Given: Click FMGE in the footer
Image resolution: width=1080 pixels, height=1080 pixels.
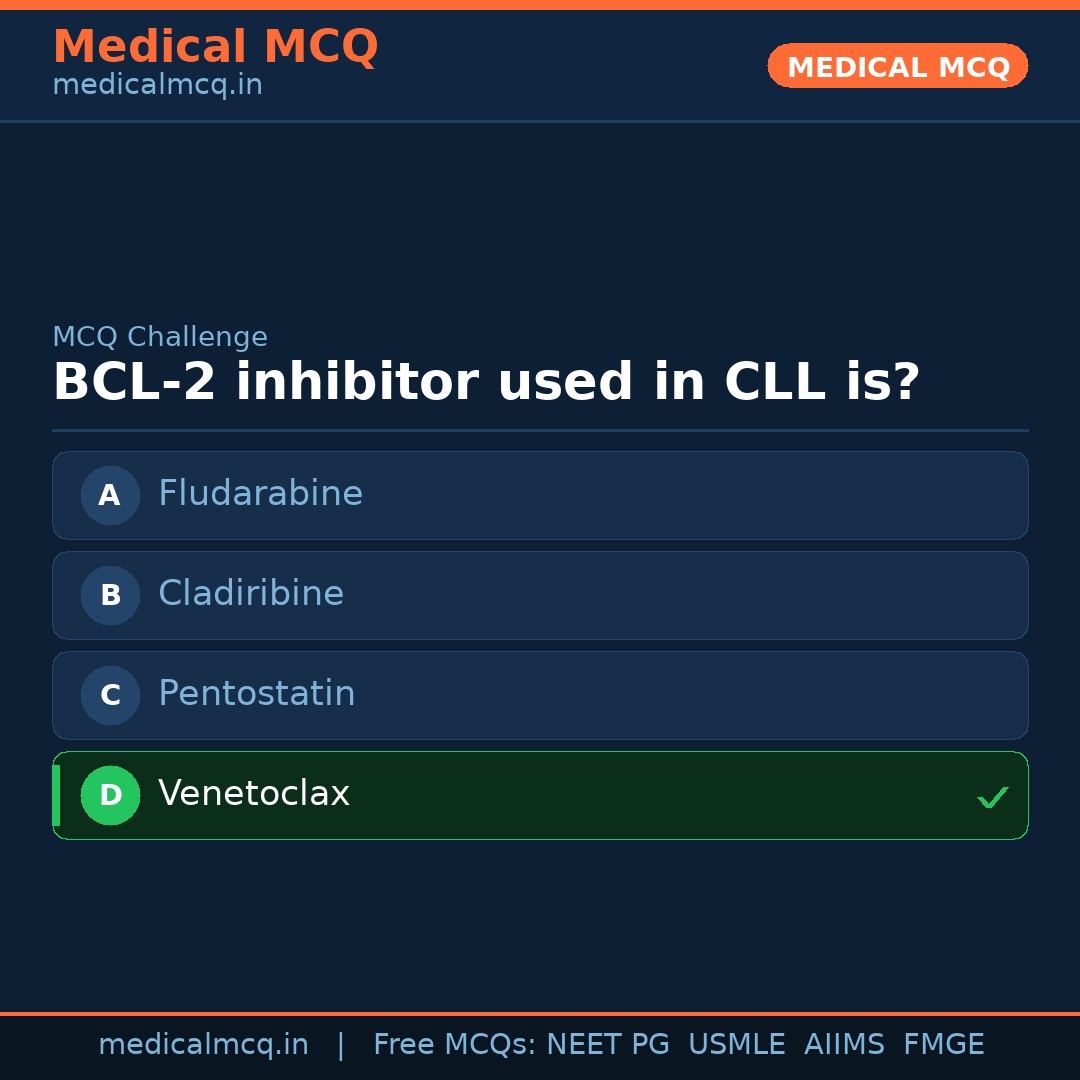Looking at the screenshot, I should [x=944, y=1045].
